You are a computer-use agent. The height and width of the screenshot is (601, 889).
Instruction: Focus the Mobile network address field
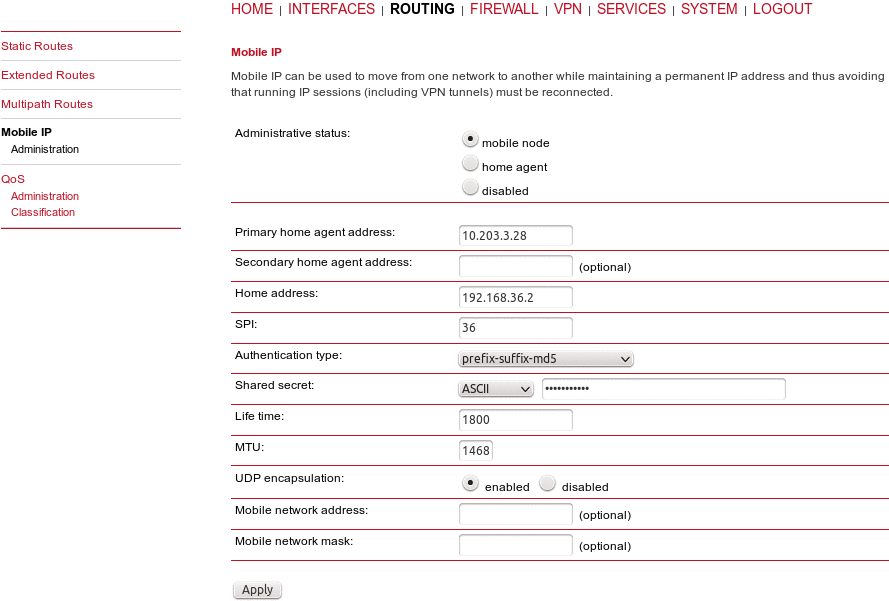coord(515,515)
